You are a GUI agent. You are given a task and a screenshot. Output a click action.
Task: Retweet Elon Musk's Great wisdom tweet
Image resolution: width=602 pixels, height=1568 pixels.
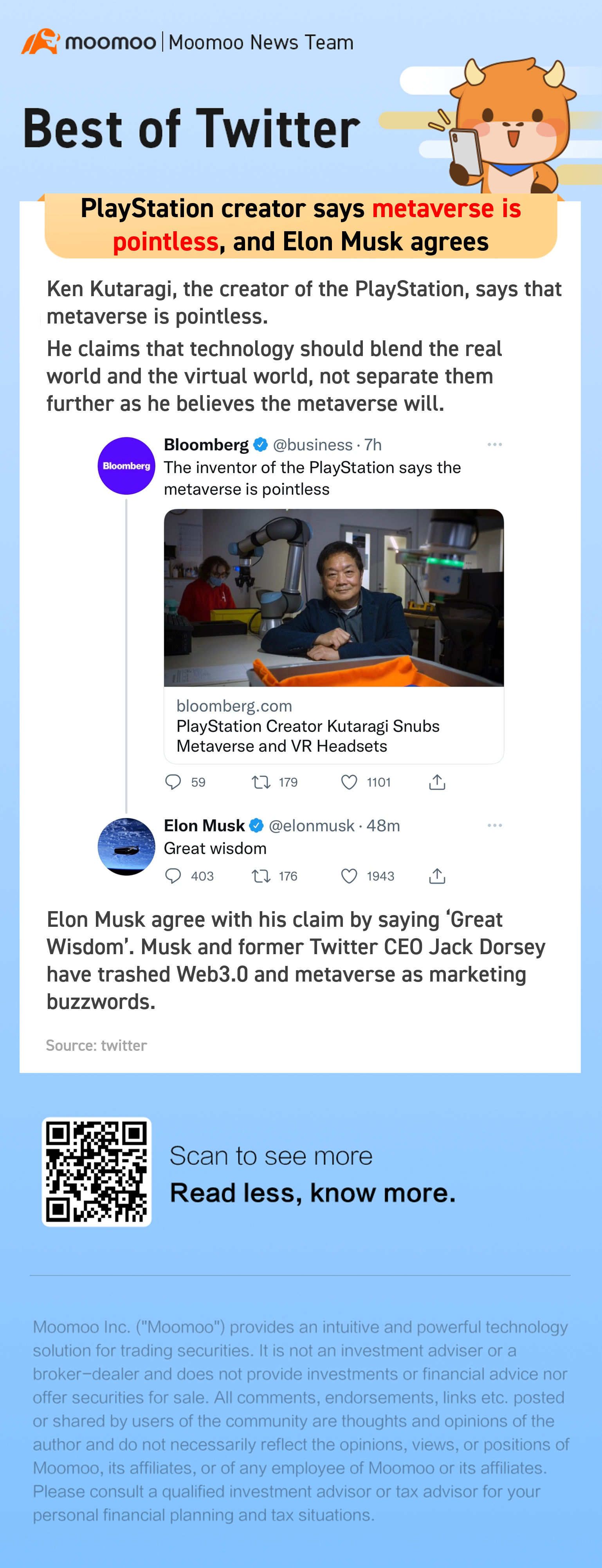pyautogui.click(x=261, y=876)
